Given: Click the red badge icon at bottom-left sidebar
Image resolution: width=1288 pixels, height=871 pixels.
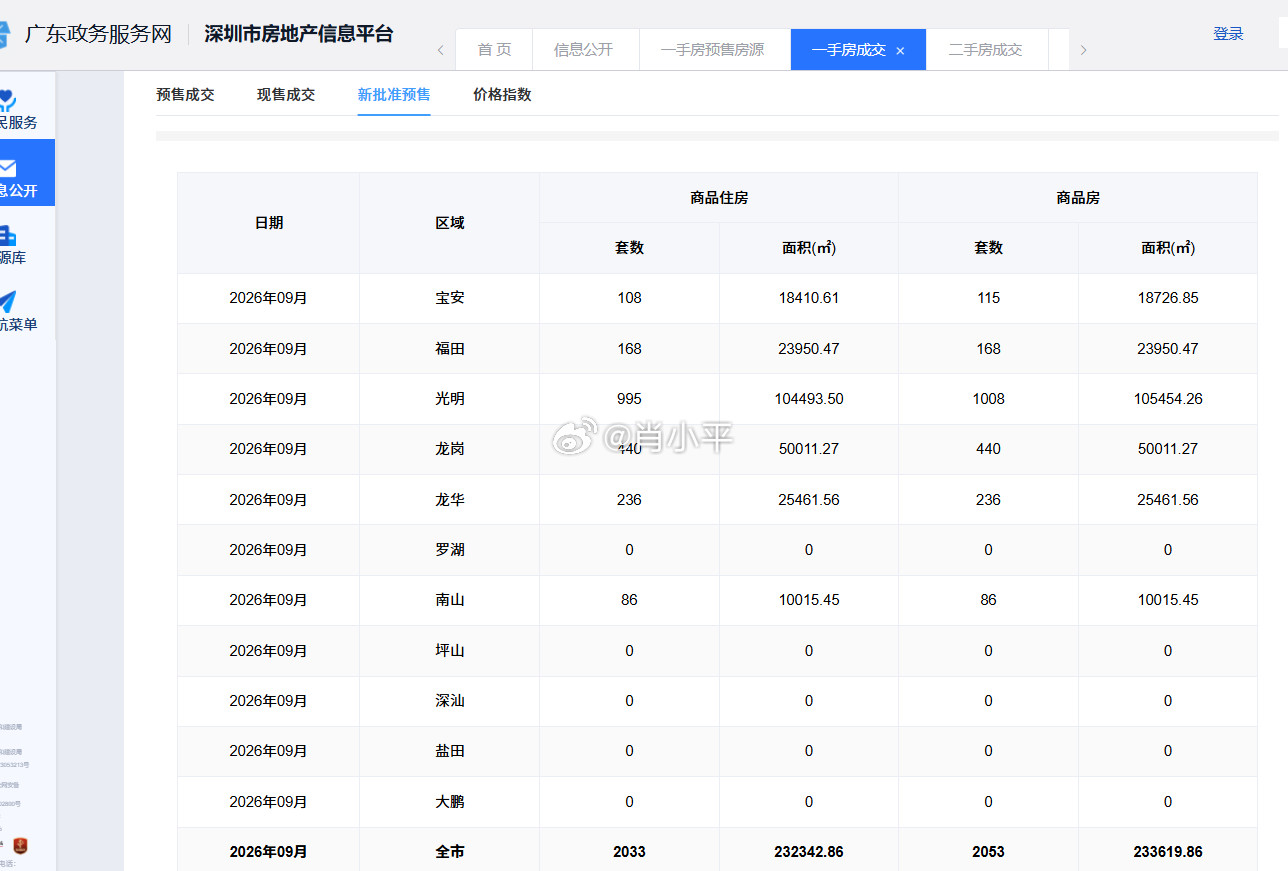Looking at the screenshot, I should click(20, 846).
